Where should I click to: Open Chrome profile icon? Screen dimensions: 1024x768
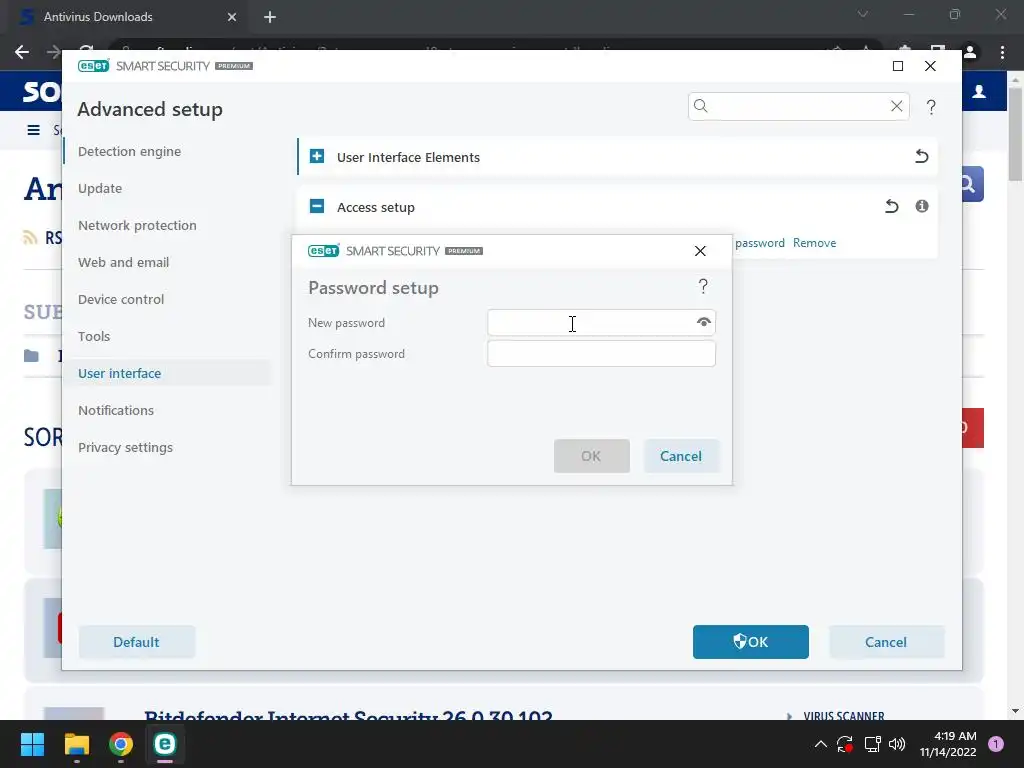(970, 52)
